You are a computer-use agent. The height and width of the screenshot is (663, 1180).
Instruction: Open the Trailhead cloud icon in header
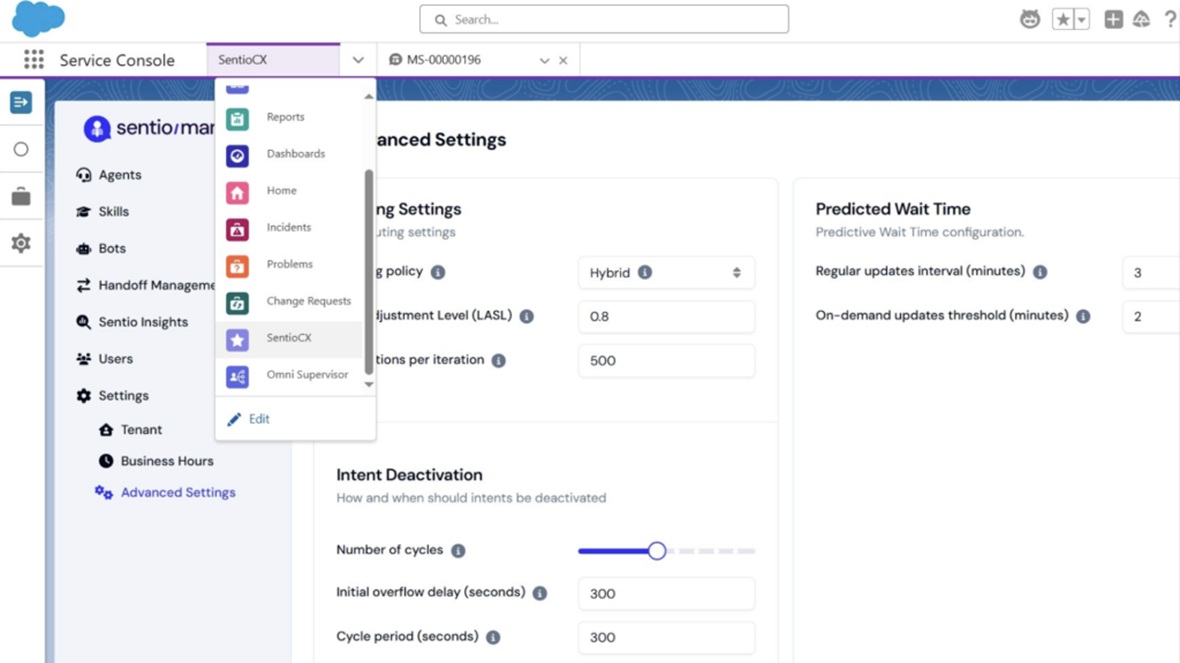(1142, 20)
